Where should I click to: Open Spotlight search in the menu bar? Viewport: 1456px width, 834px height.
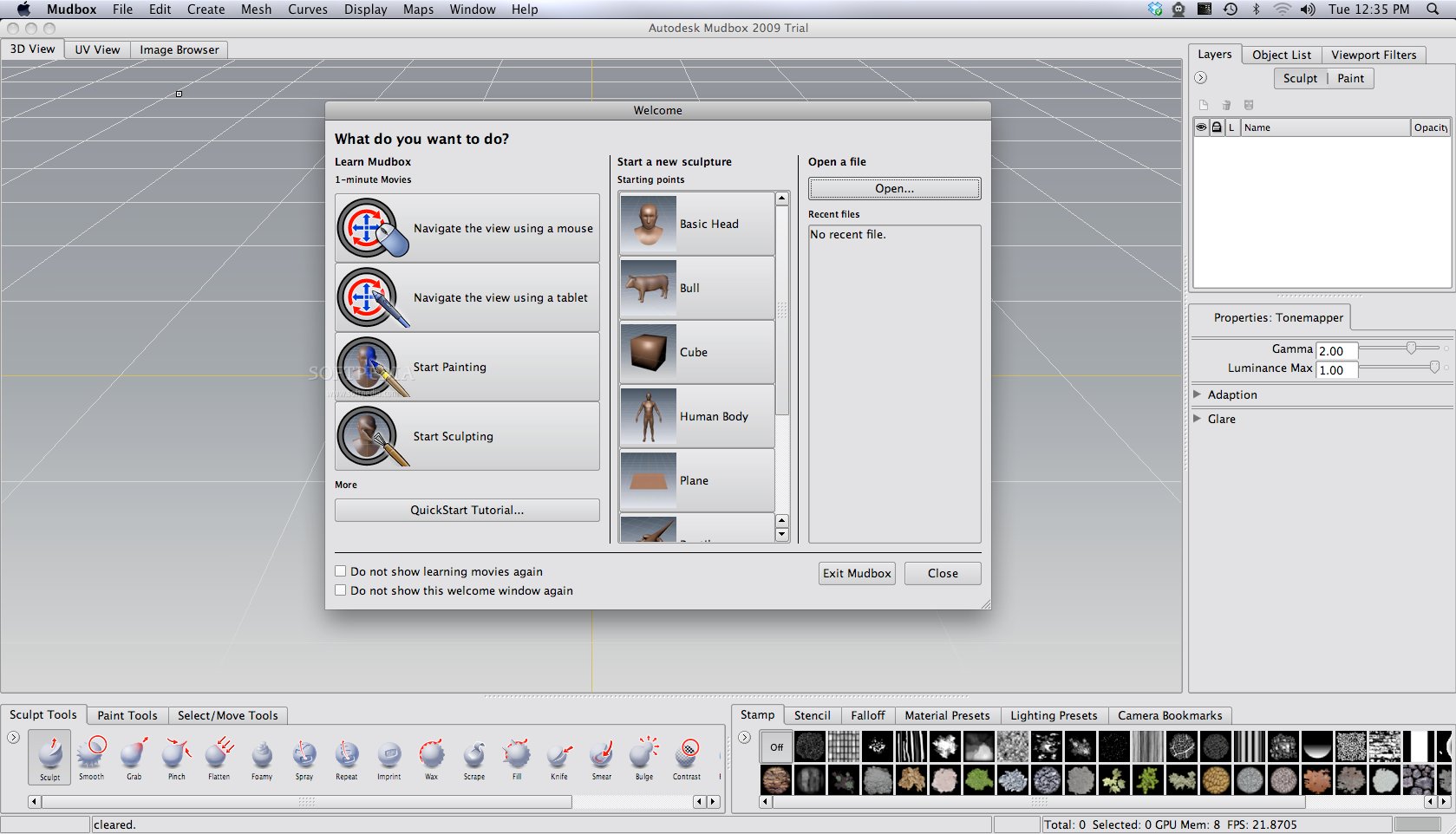click(1433, 9)
